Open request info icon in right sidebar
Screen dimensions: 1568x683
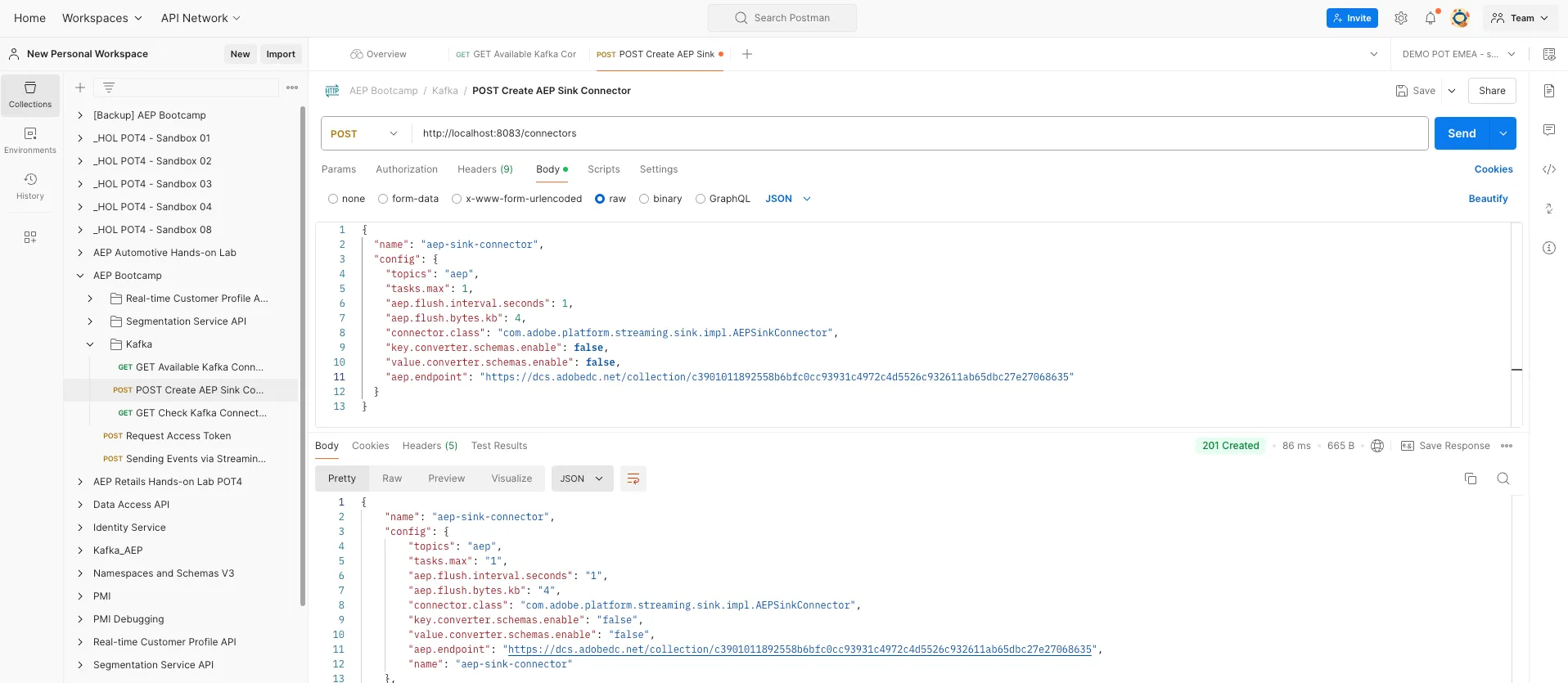click(1549, 248)
